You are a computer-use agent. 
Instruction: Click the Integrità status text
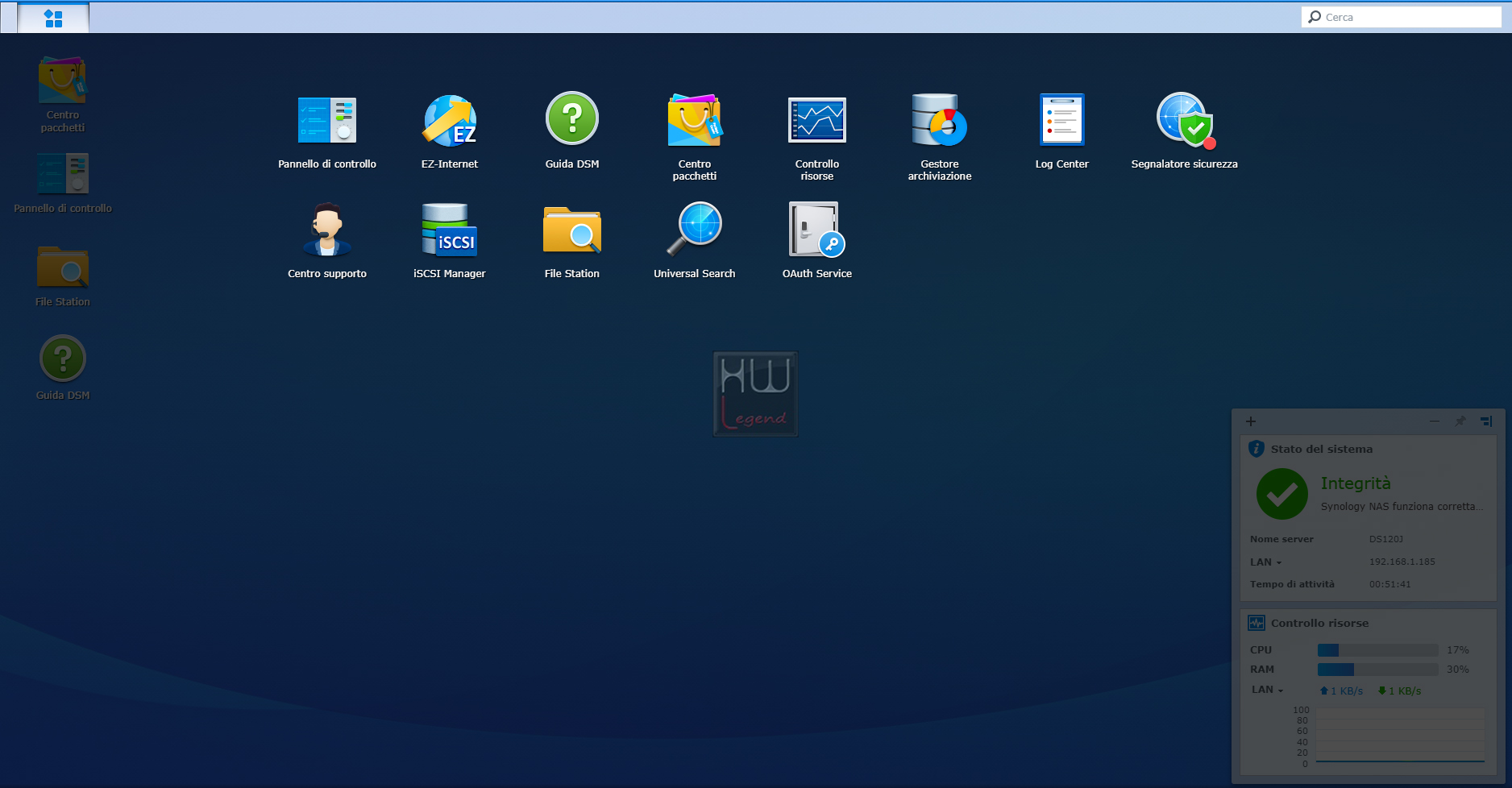[1356, 483]
